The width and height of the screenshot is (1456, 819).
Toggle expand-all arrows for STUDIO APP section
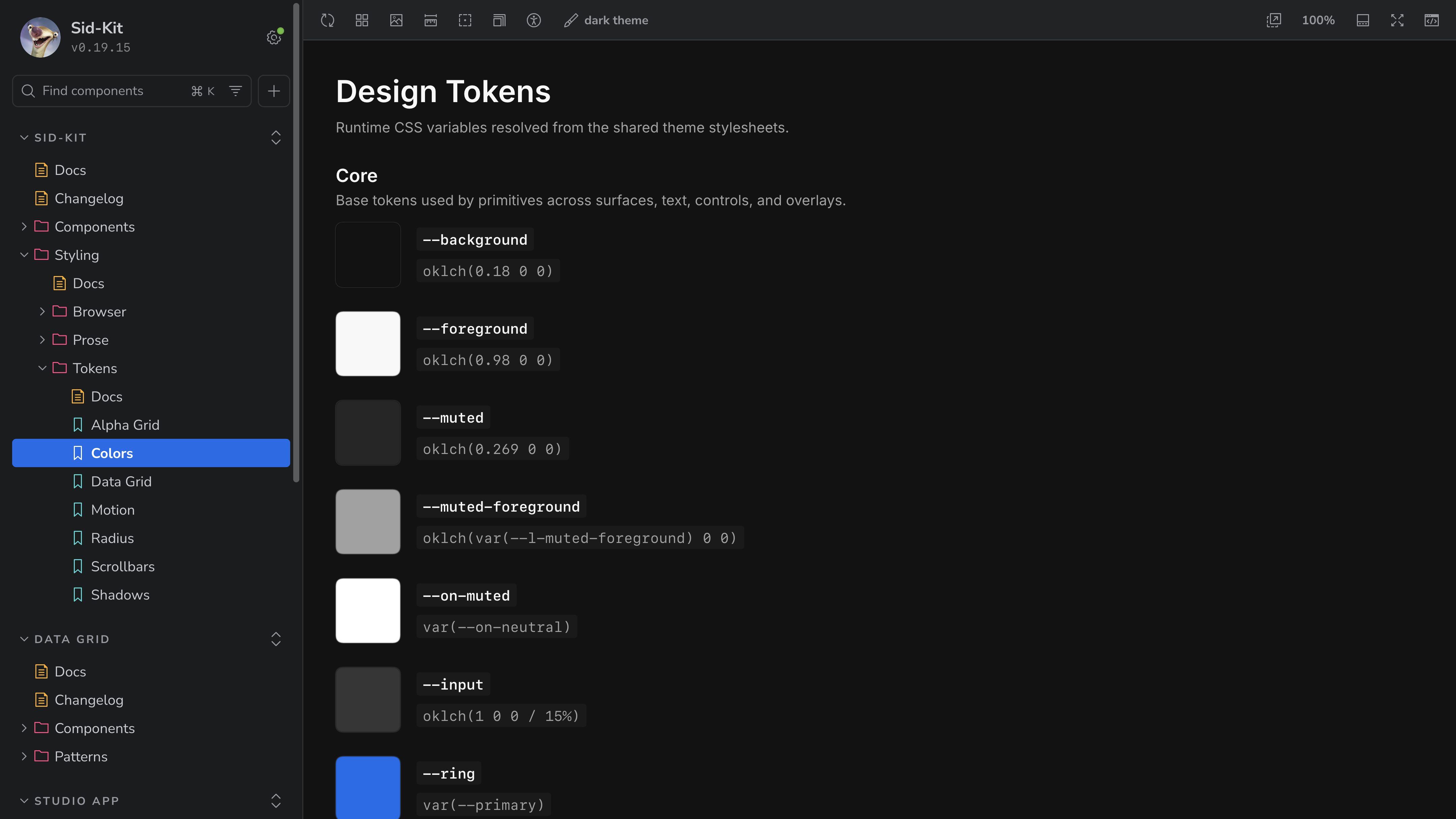tap(276, 800)
